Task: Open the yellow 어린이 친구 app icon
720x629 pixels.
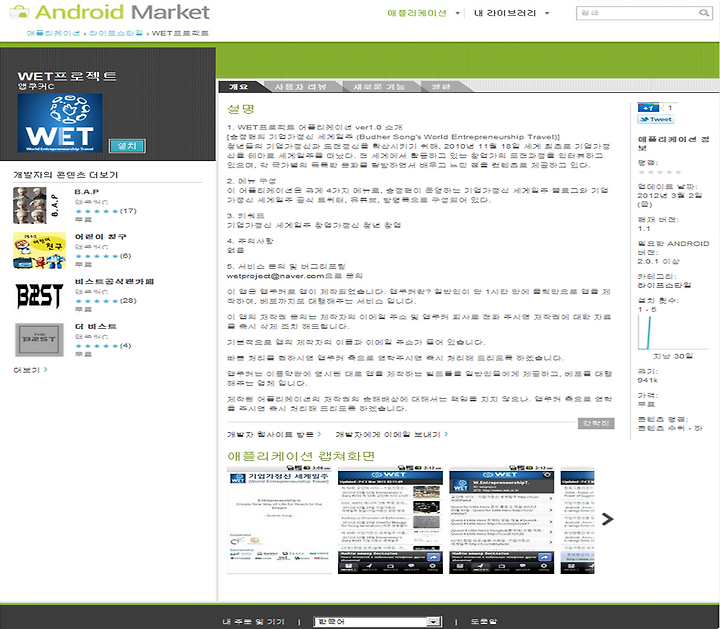Action: click(39, 250)
